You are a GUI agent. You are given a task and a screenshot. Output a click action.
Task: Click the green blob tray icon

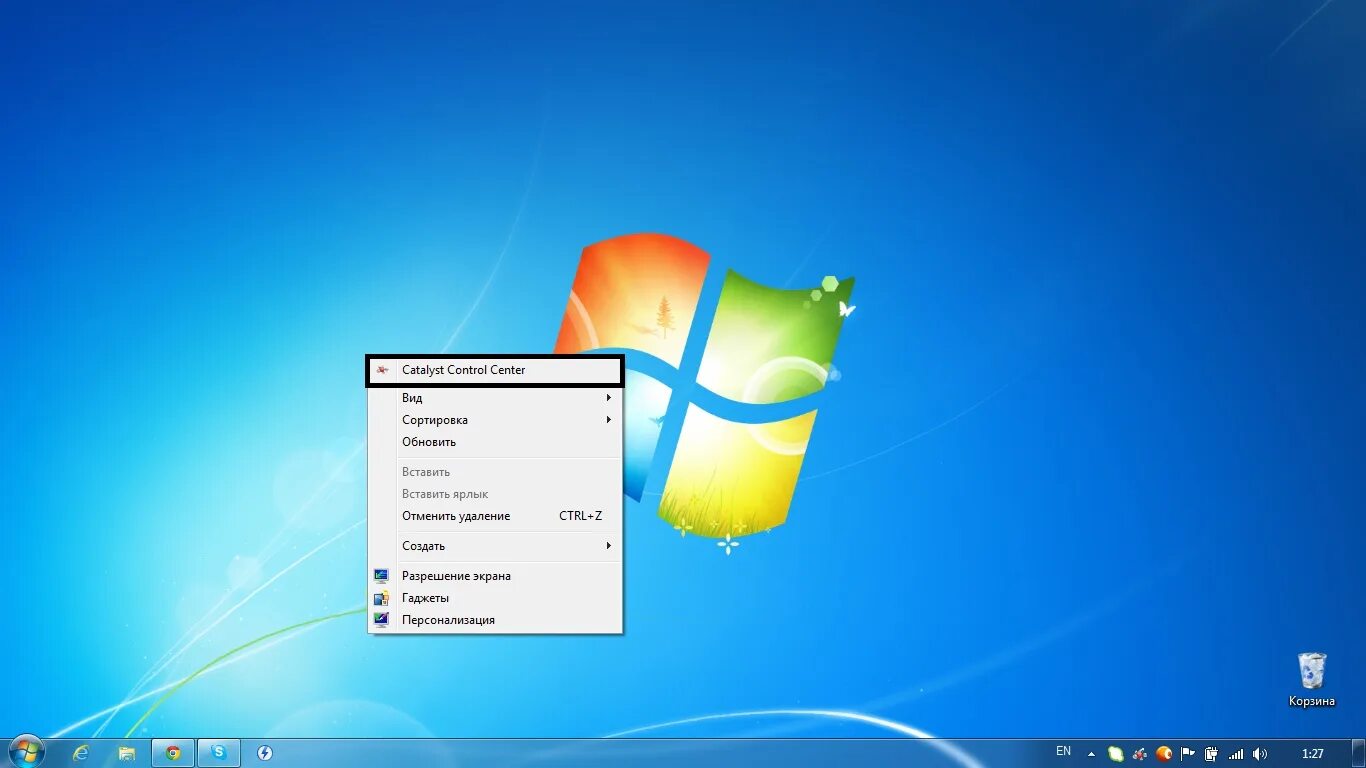click(x=1115, y=754)
